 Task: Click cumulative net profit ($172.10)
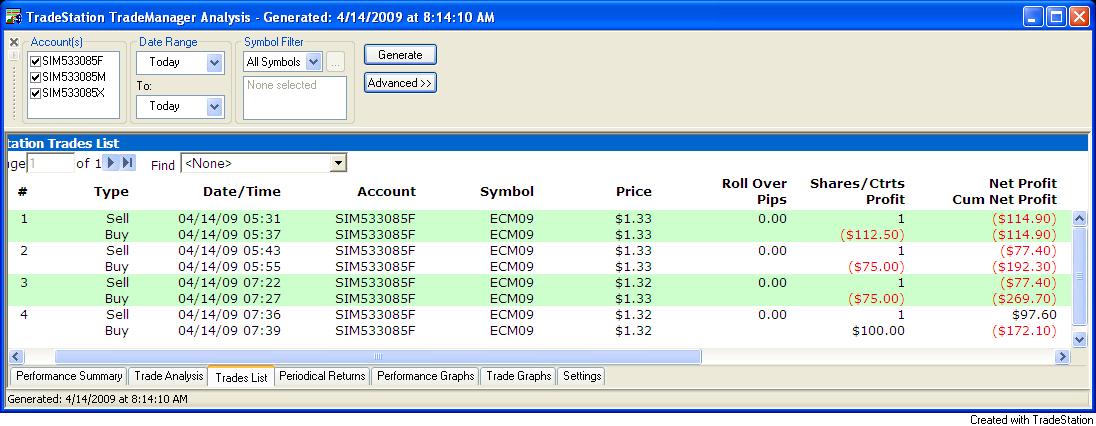pyautogui.click(x=1024, y=331)
